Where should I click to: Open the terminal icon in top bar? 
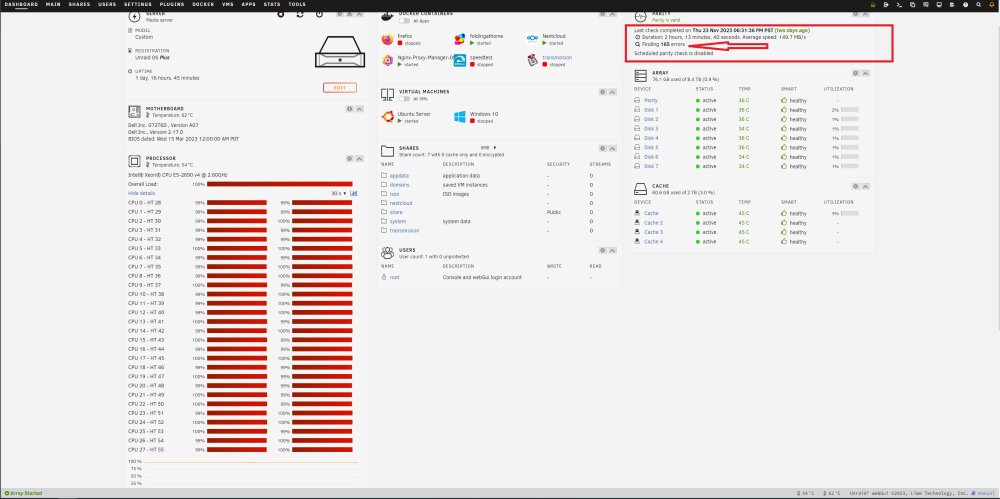[899, 4]
